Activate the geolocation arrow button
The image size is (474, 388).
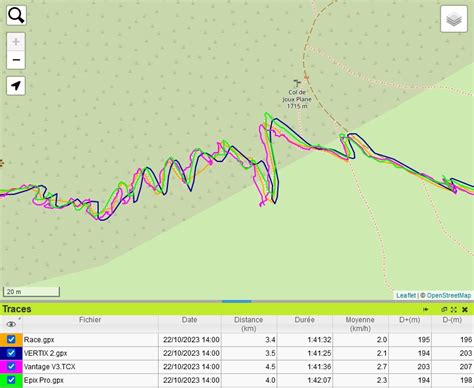pyautogui.click(x=16, y=86)
